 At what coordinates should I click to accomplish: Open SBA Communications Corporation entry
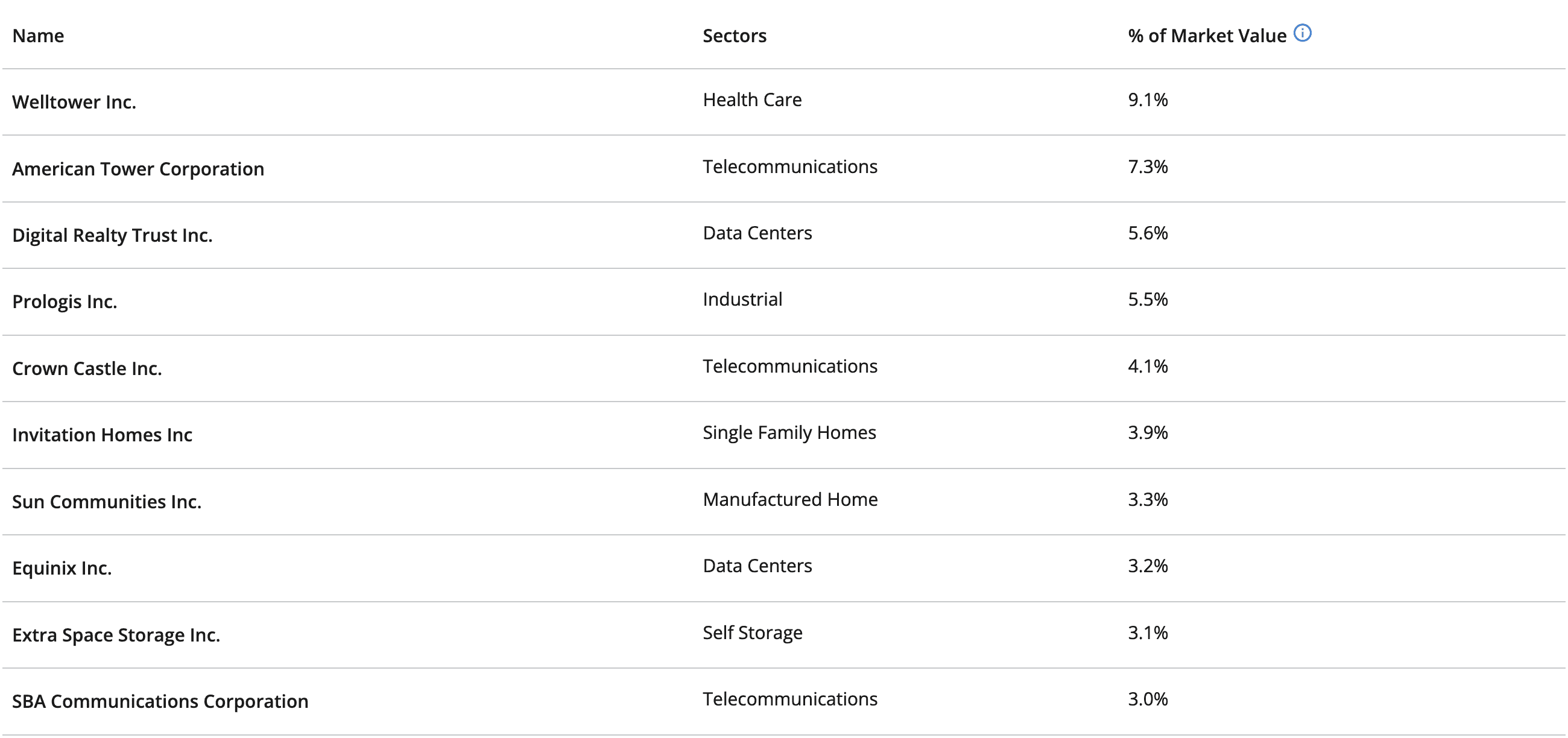tap(160, 701)
